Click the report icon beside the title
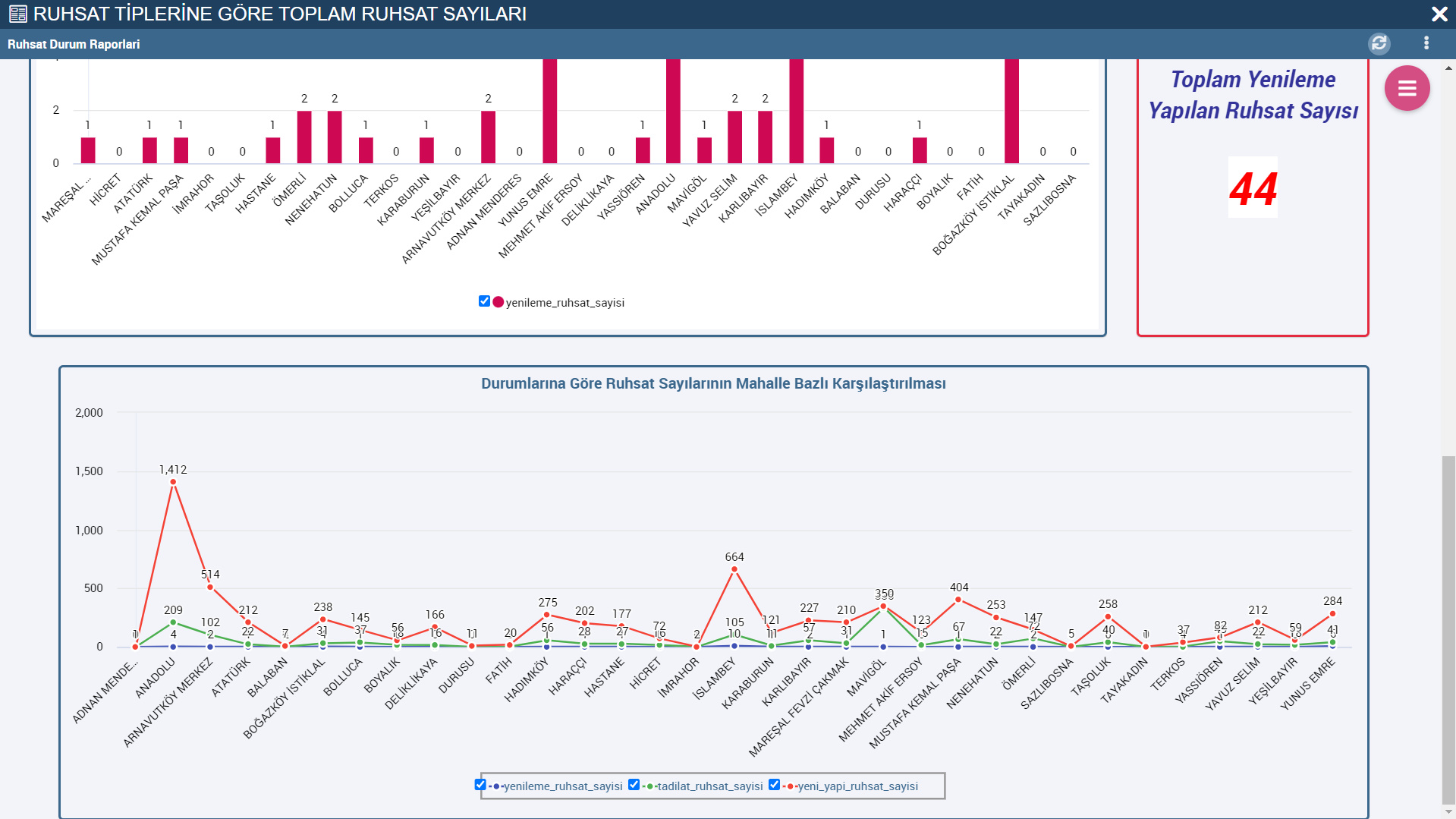Image resolution: width=1456 pixels, height=819 pixels. point(17,14)
